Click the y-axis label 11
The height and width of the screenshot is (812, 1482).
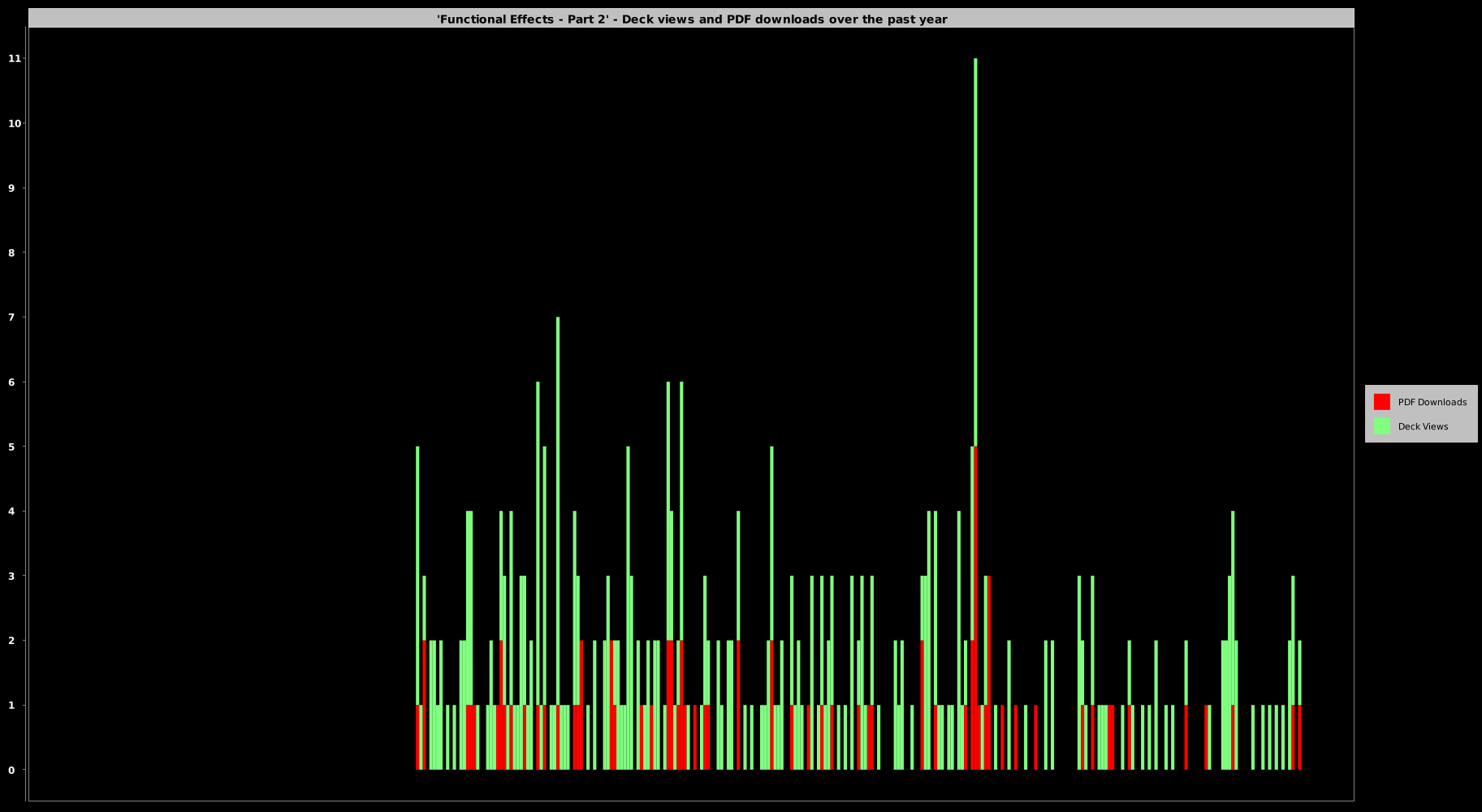tap(15, 58)
